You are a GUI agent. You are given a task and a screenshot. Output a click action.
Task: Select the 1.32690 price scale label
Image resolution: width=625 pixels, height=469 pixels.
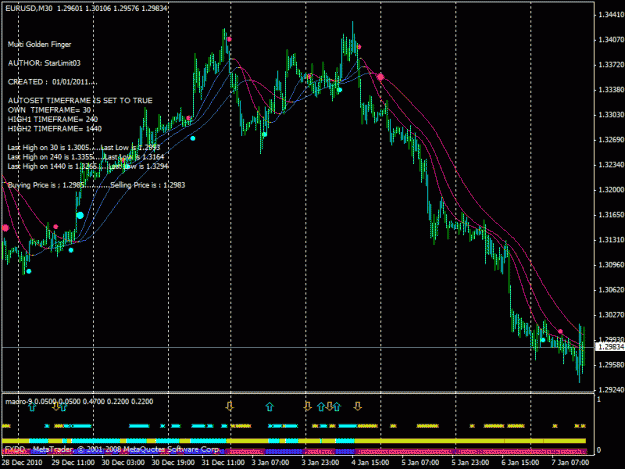(x=611, y=140)
